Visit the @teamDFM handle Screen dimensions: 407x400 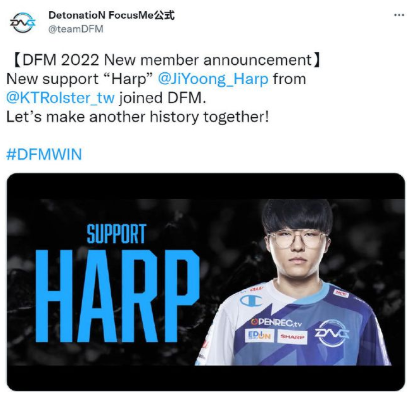point(76,29)
